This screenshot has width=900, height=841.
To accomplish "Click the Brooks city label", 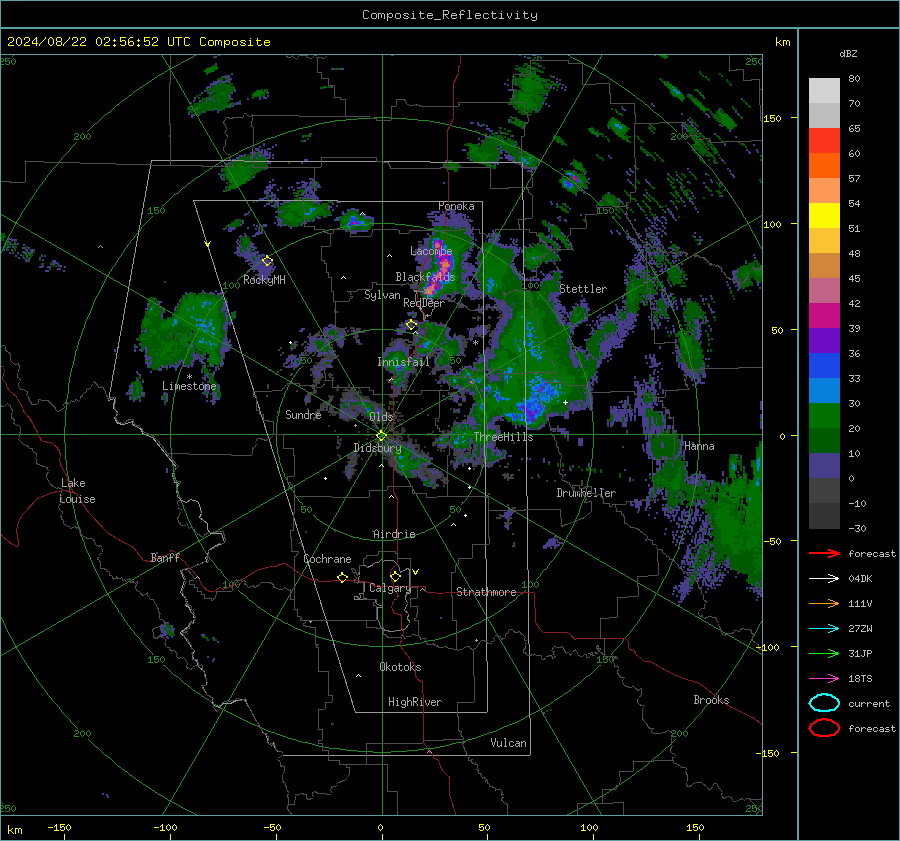I will [x=711, y=700].
